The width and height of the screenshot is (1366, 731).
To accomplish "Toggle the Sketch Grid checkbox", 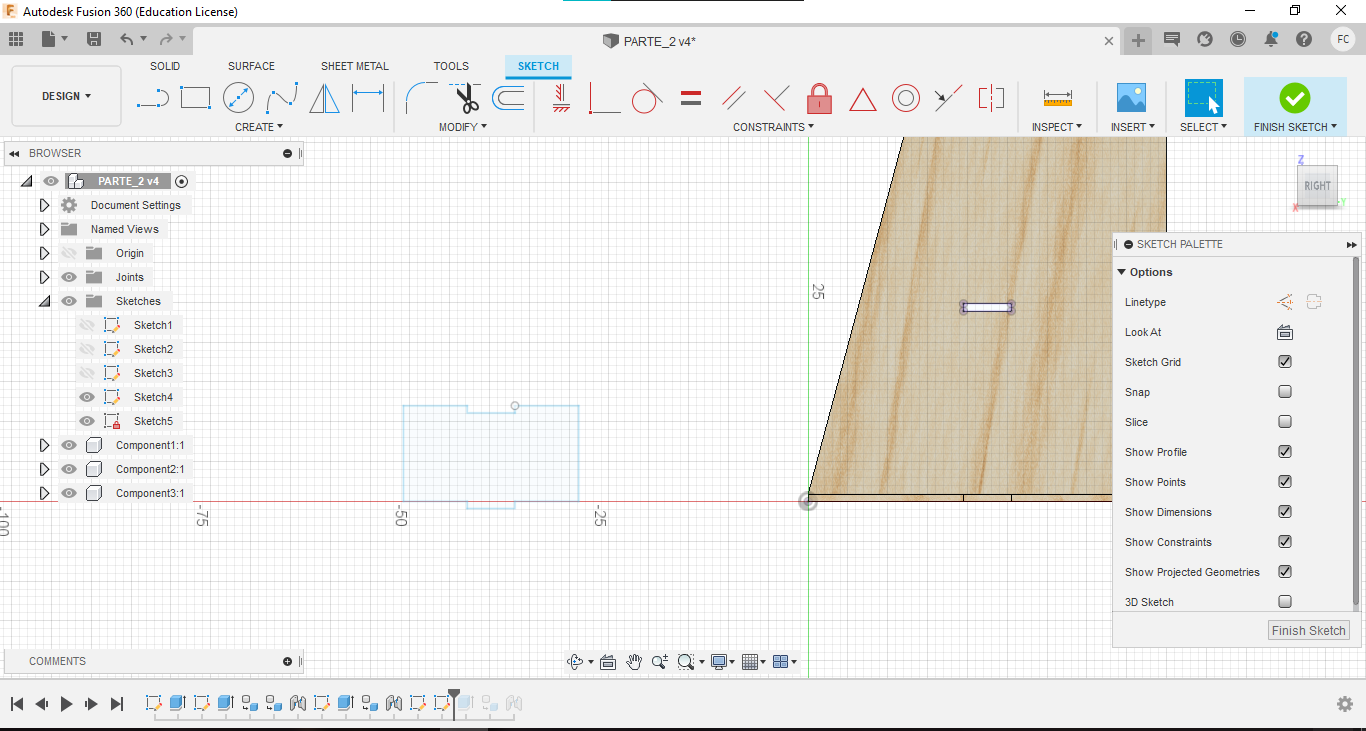I will (1285, 362).
